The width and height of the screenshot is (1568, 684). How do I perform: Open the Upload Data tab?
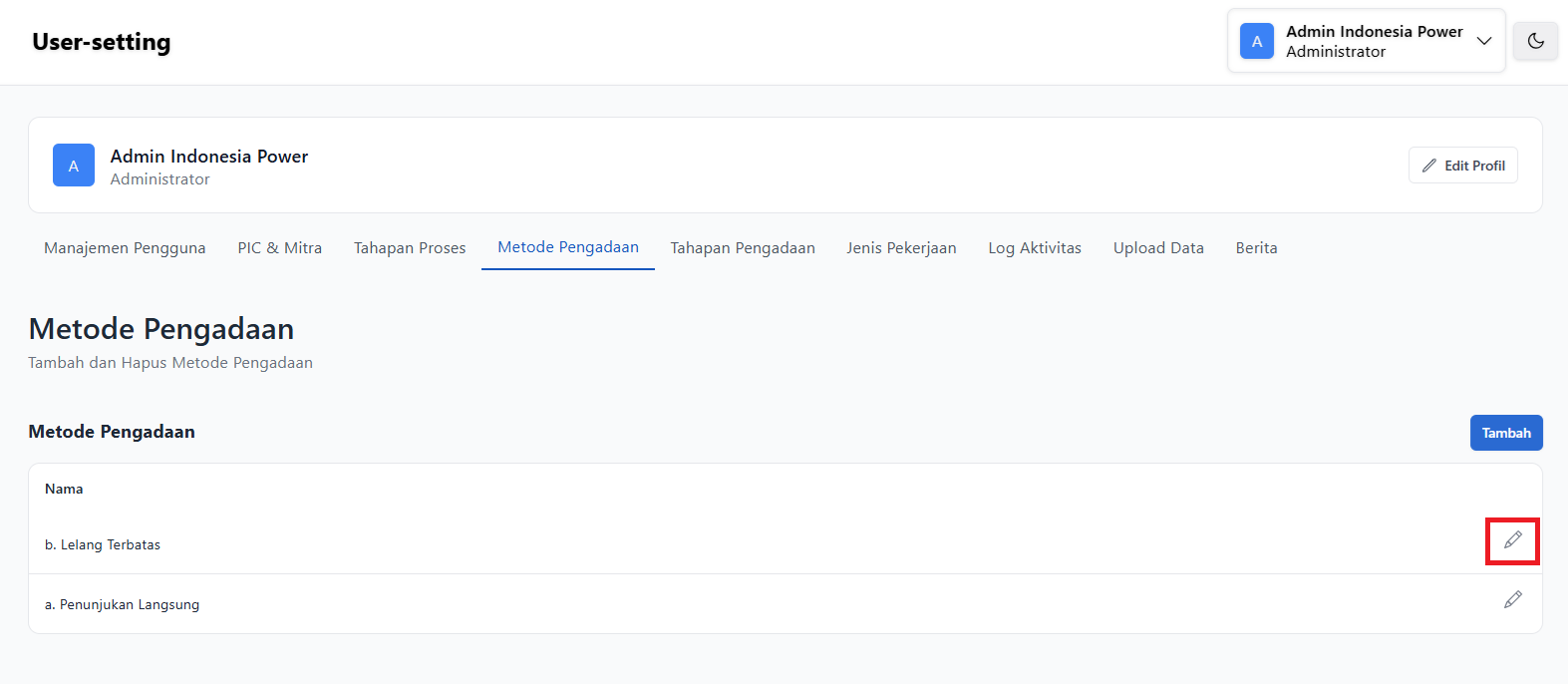pyautogui.click(x=1158, y=248)
